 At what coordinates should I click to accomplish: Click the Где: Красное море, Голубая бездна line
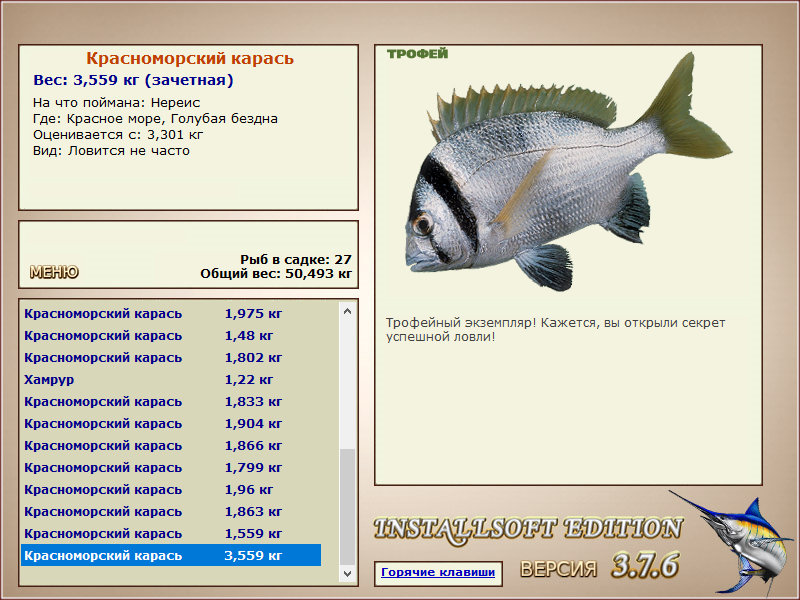click(x=156, y=119)
